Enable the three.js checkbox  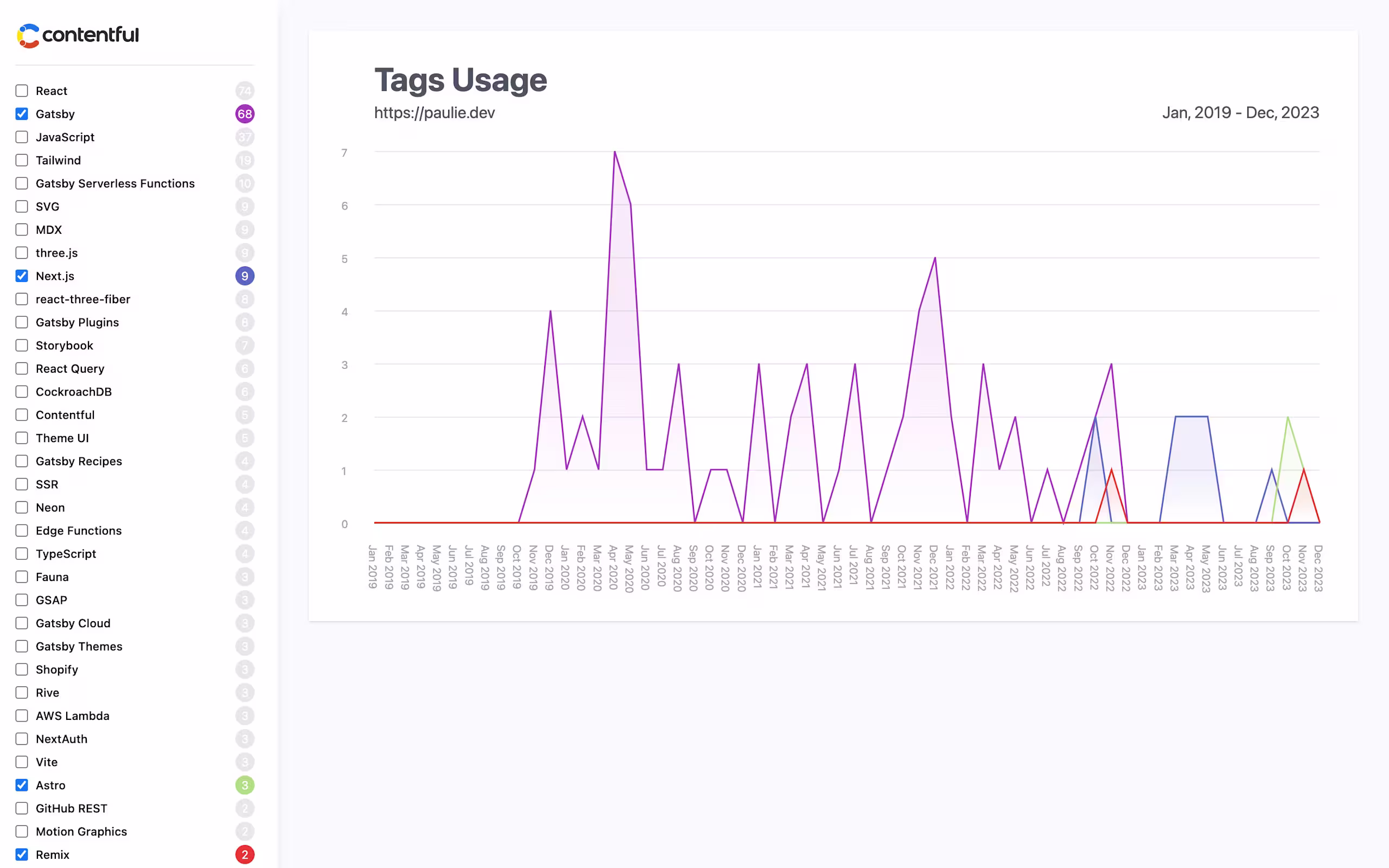coord(22,253)
